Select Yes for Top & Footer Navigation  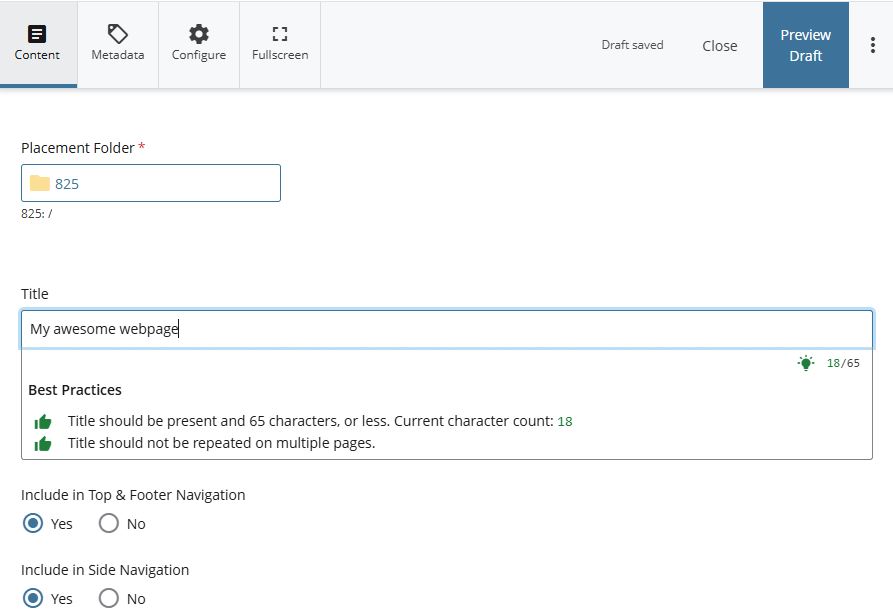click(x=33, y=523)
